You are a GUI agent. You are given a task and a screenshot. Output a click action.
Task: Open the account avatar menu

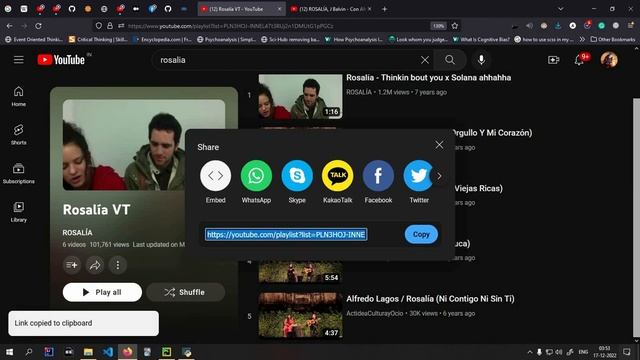click(609, 60)
